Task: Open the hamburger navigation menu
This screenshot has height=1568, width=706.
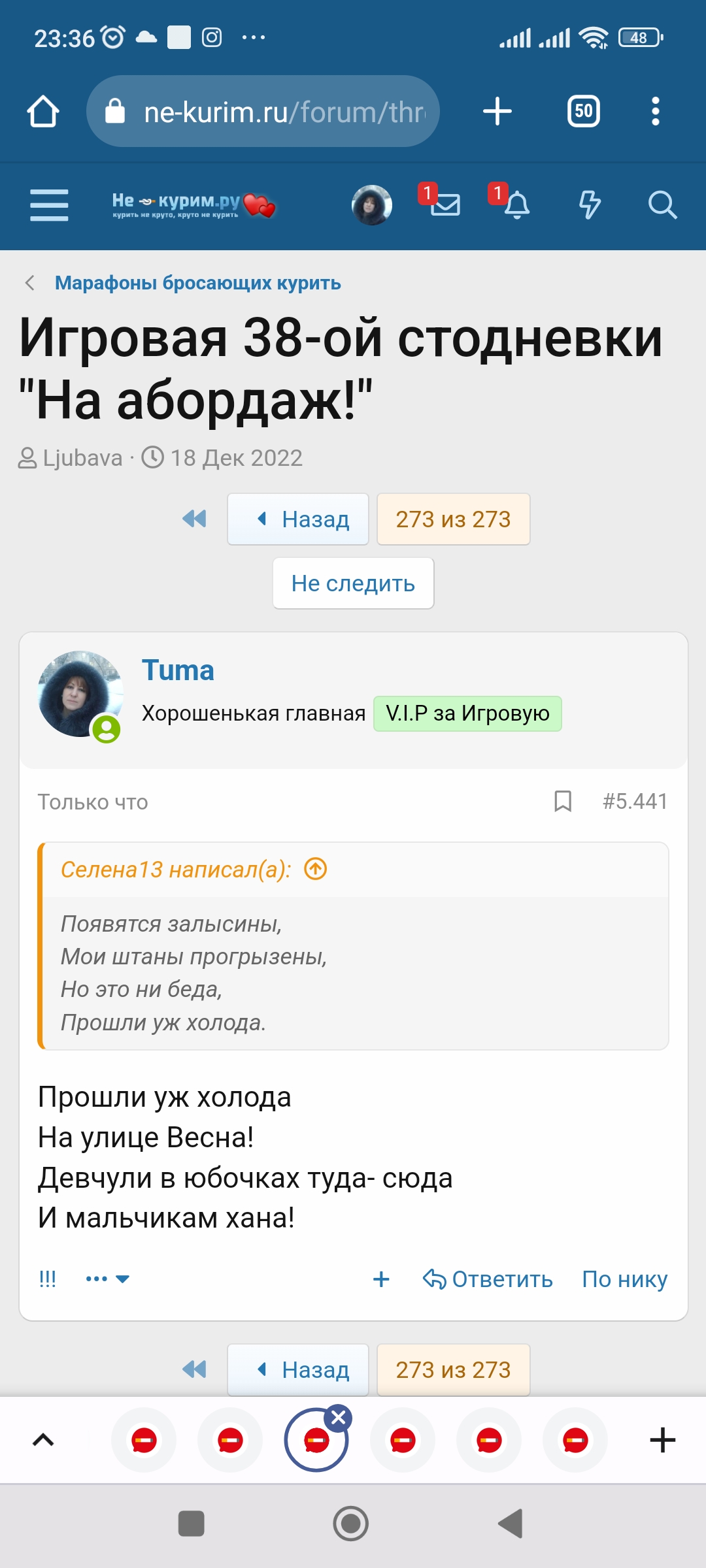Action: pos(49,205)
